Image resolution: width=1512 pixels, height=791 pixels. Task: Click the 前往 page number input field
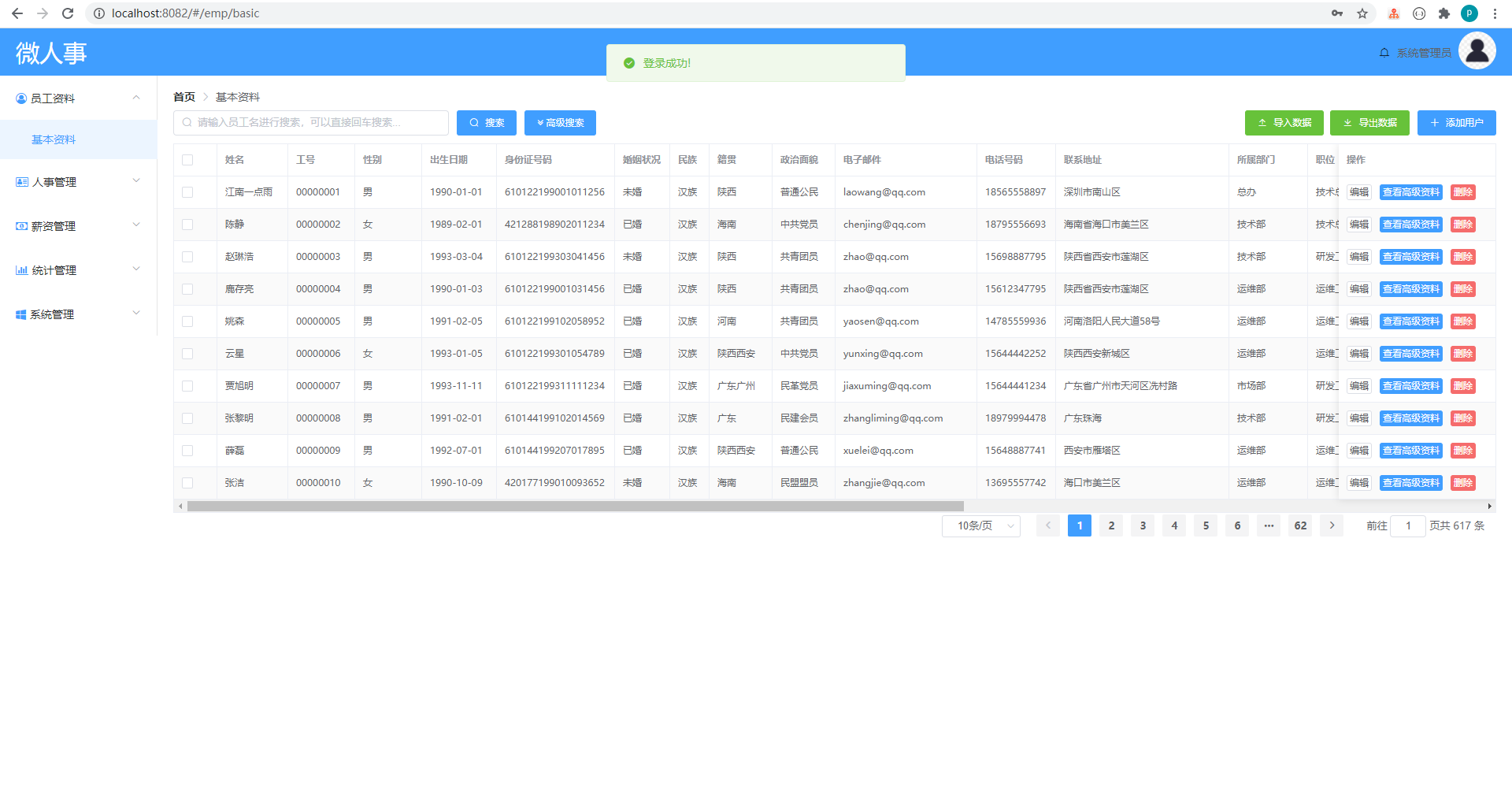(1408, 525)
